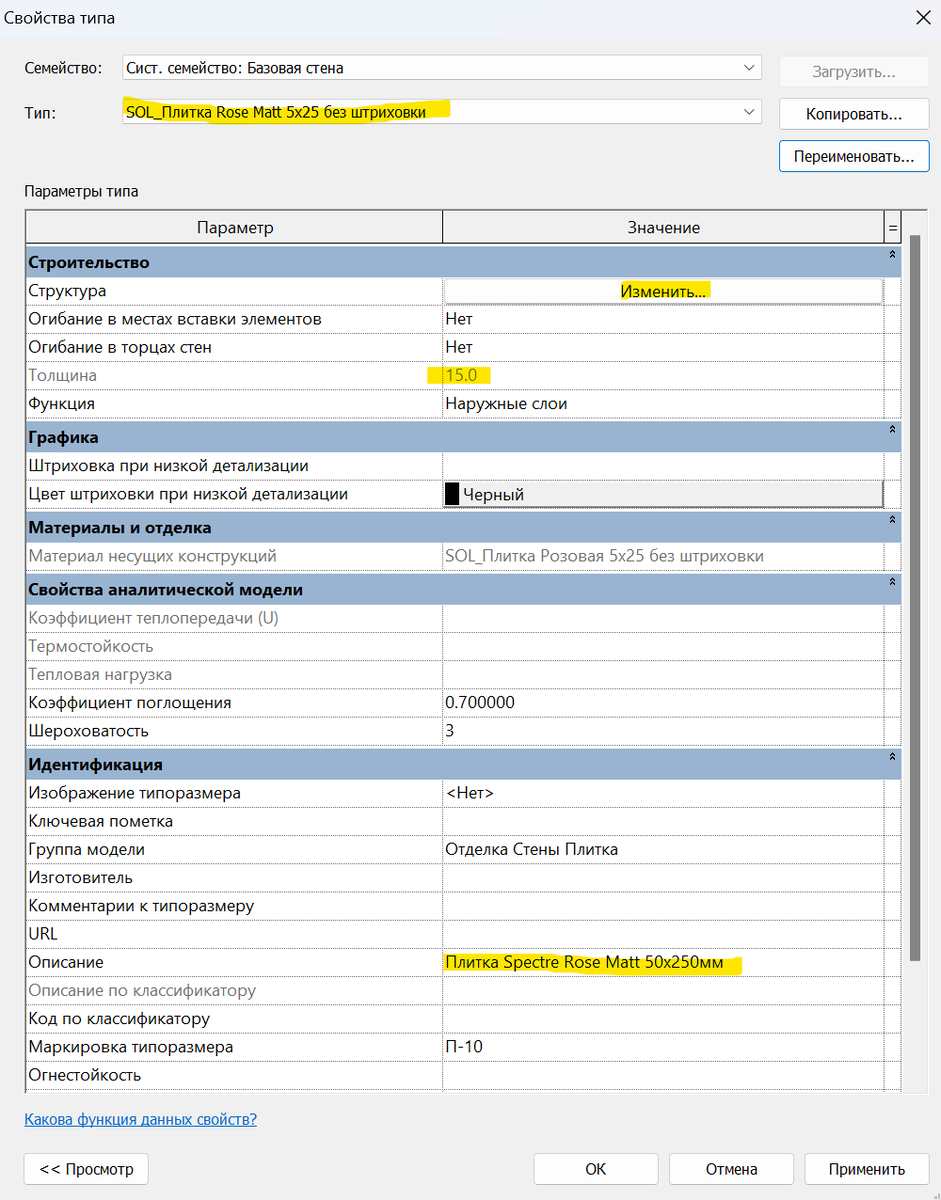Select the value Нет for Огибание в местах вставки
Screen dimensions: 941x1200
(x=663, y=319)
